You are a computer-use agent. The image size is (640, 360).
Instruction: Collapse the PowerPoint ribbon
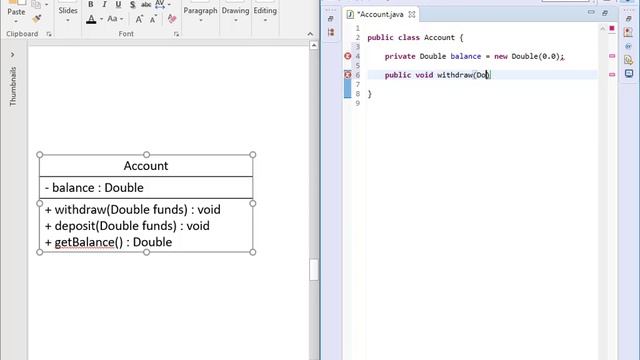(x=310, y=34)
